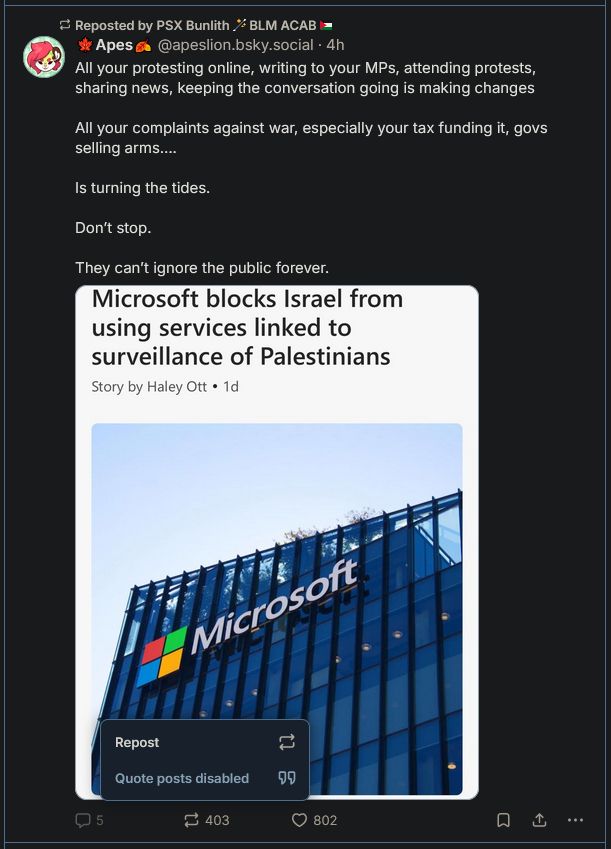Open the Microsoft blocks Israel article headline

[x=247, y=327]
